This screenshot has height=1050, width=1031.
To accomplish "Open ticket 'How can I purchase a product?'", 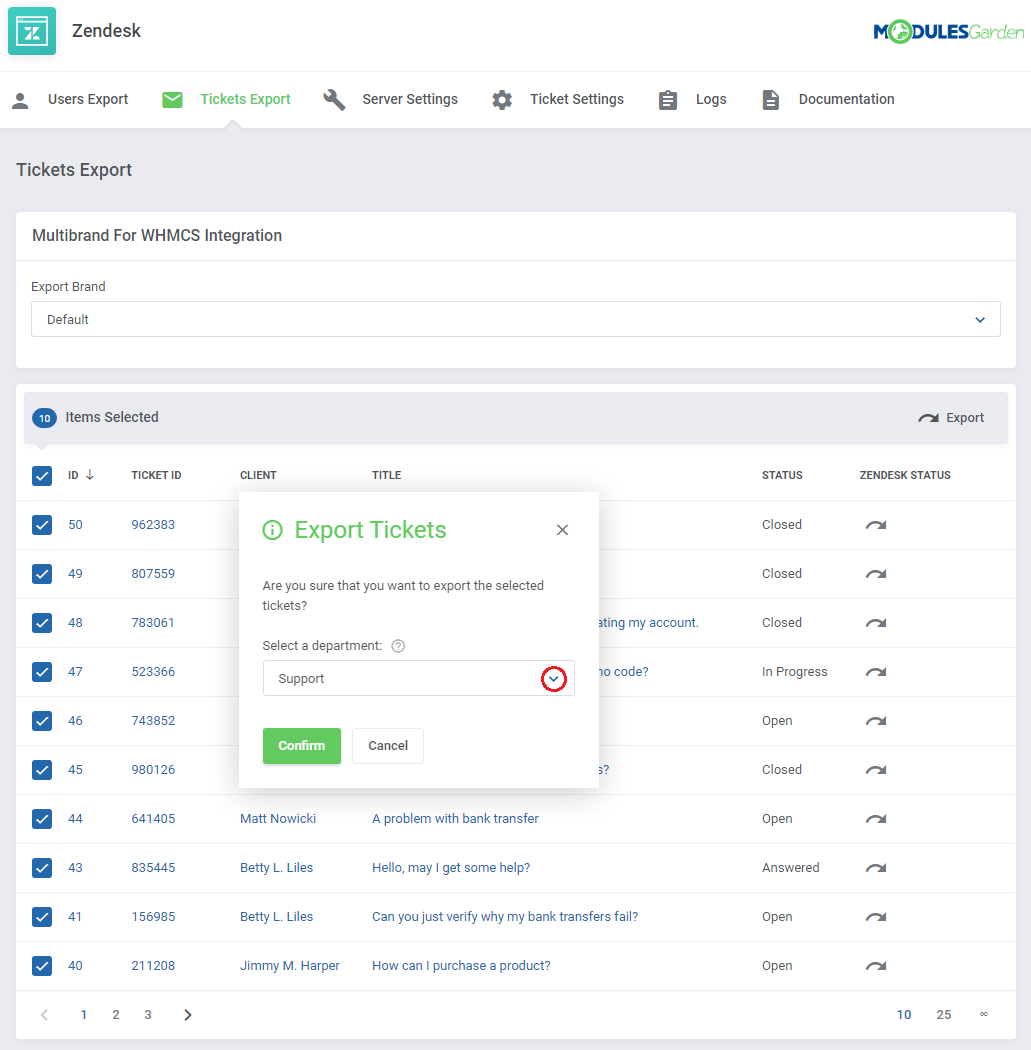I will click(461, 966).
